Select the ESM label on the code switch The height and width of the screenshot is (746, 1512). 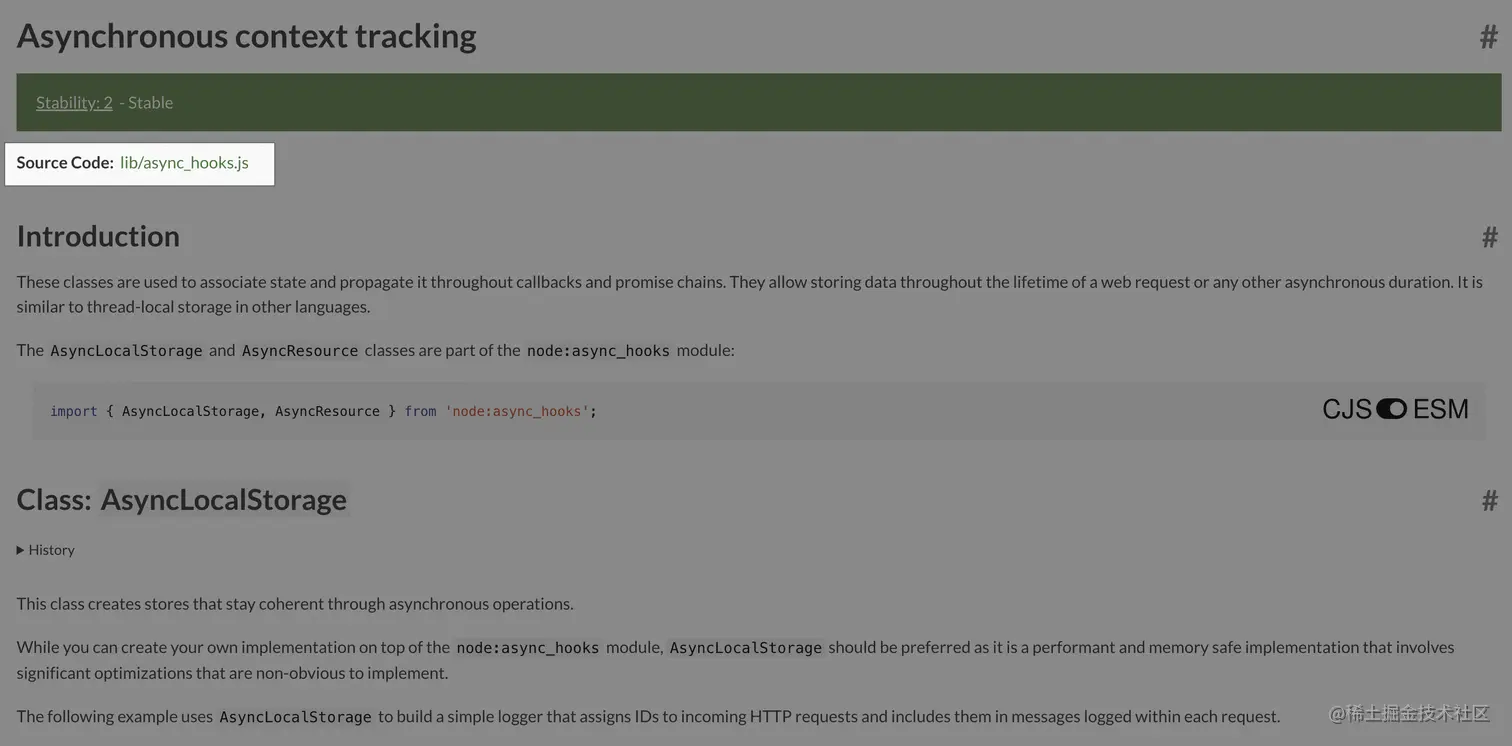pos(1440,408)
